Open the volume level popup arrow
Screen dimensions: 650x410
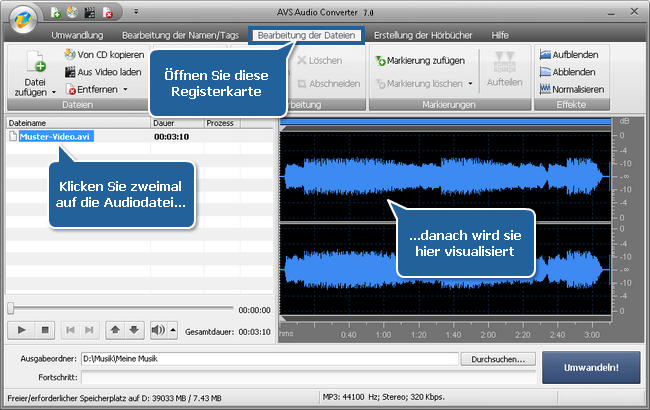pyautogui.click(x=173, y=330)
